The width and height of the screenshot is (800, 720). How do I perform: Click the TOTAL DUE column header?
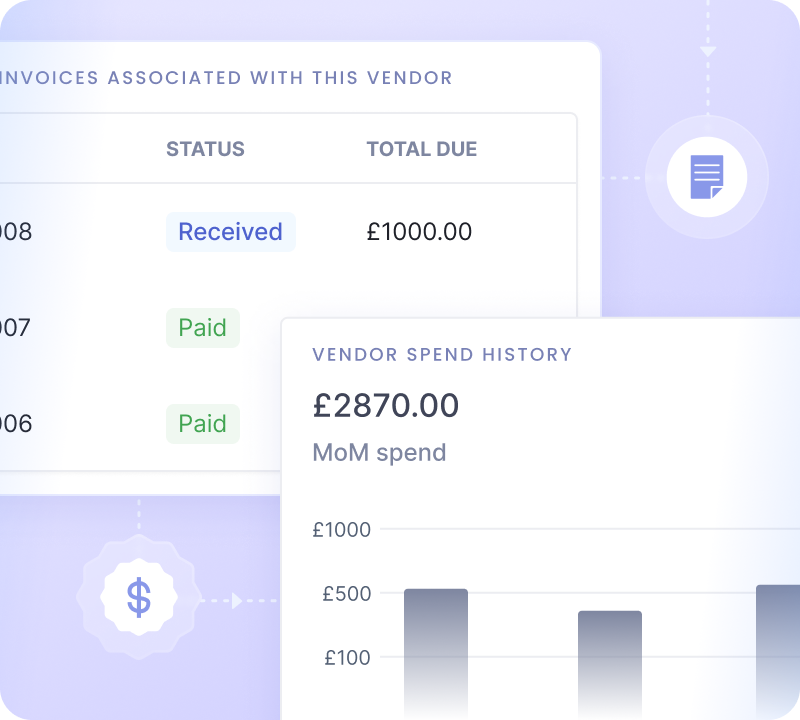click(x=421, y=149)
